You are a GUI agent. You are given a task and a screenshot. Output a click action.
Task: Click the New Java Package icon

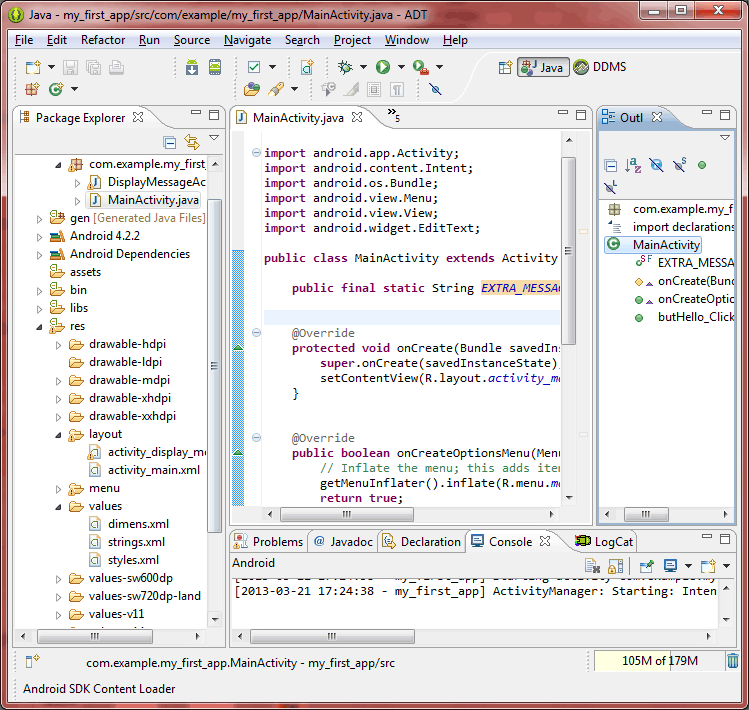pos(32,89)
